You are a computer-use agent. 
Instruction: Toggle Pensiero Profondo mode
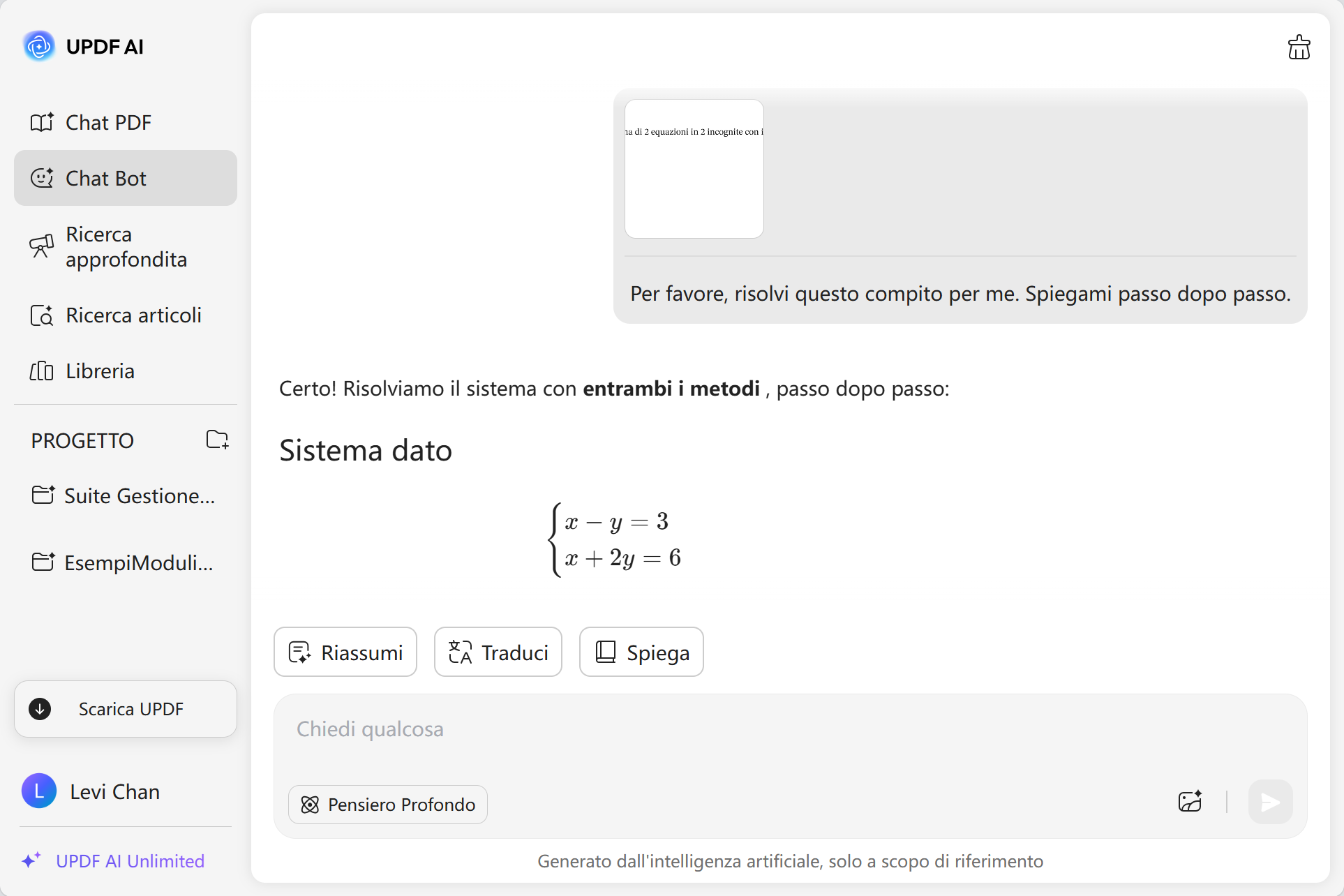pos(388,805)
